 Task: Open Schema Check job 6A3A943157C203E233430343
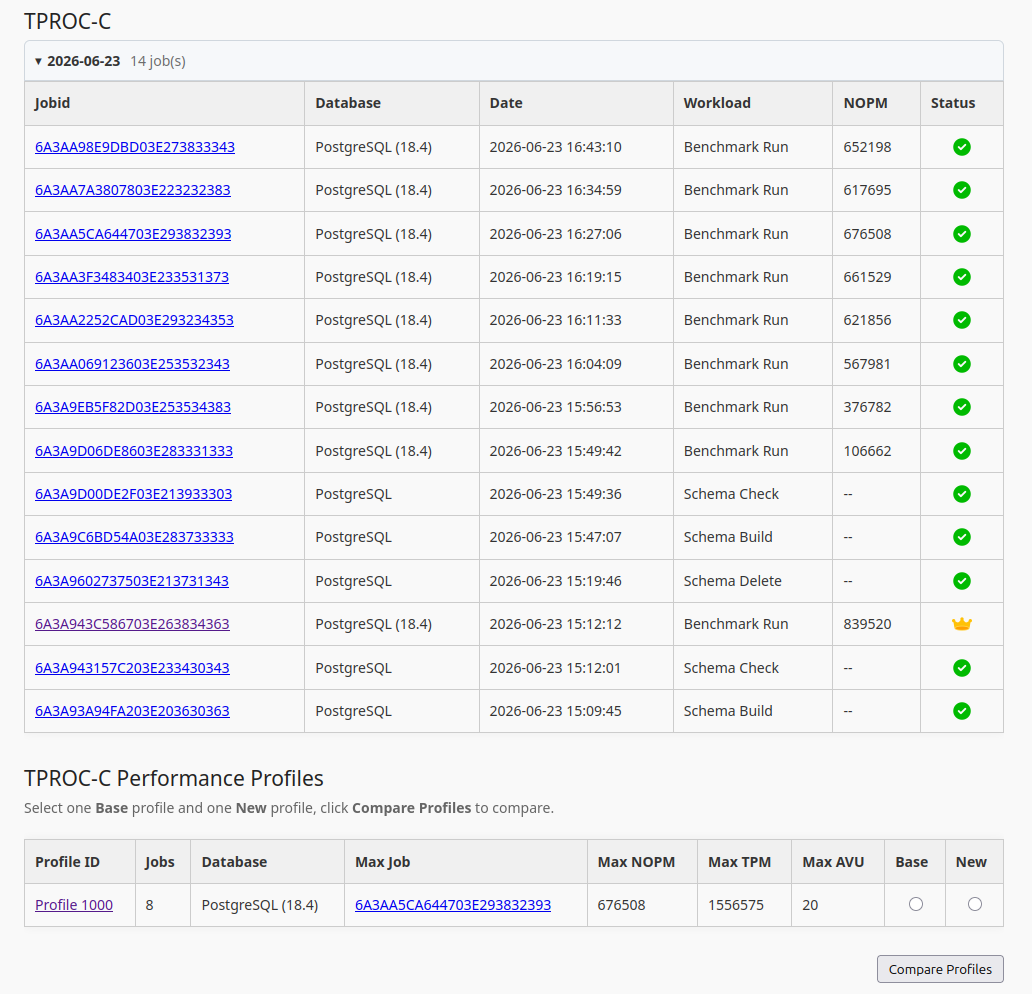click(x=132, y=668)
